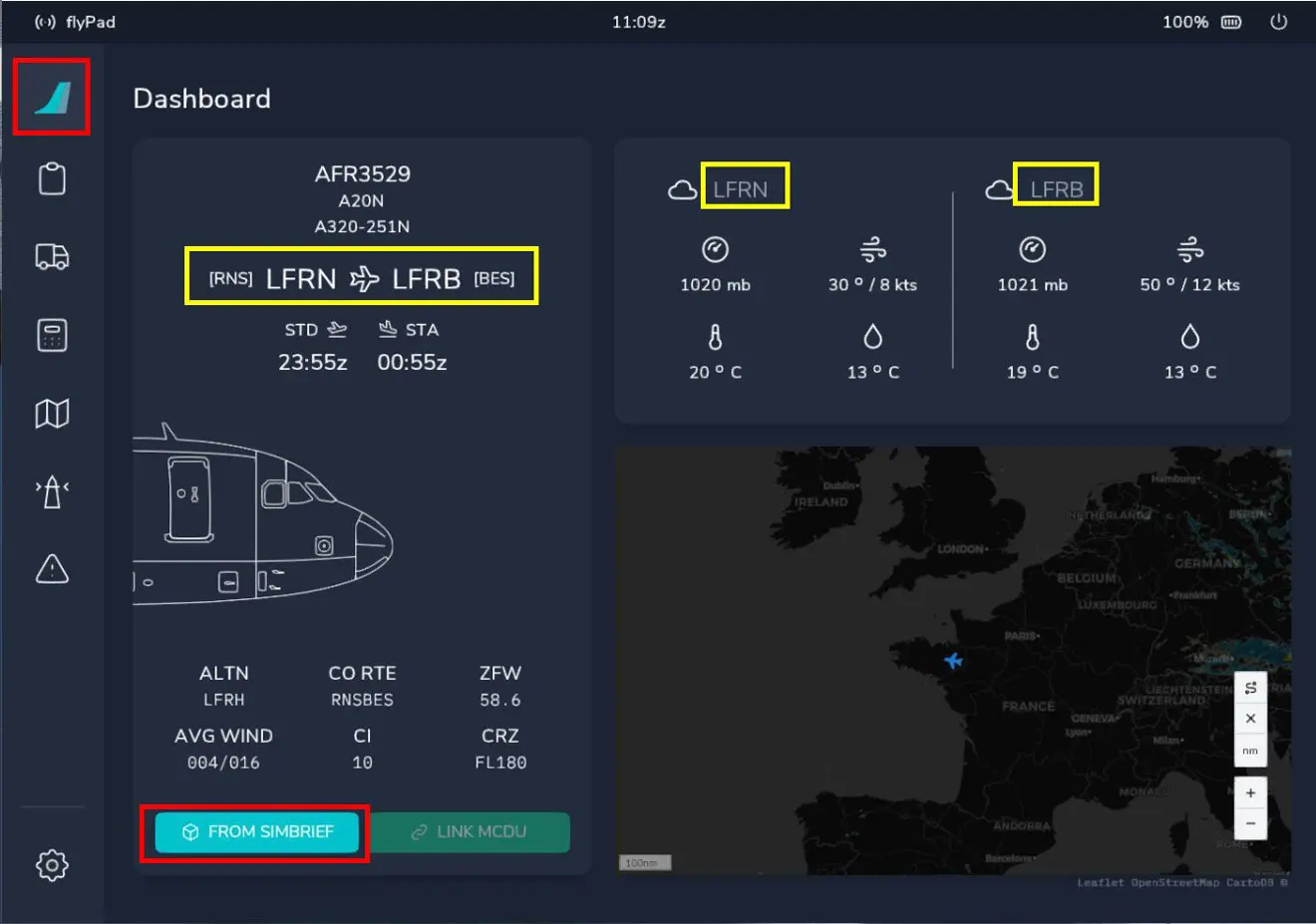Click the cost index value 10

pos(362,763)
